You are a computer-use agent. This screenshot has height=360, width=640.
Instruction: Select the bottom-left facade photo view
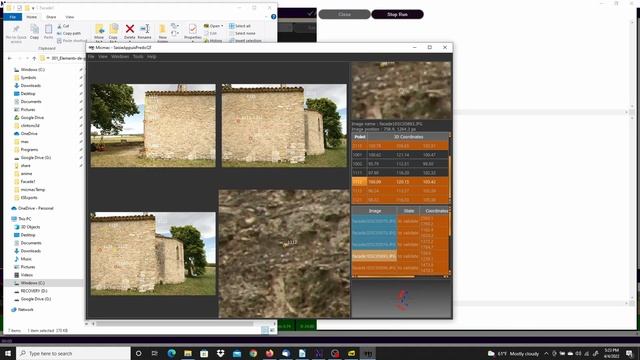[153, 253]
